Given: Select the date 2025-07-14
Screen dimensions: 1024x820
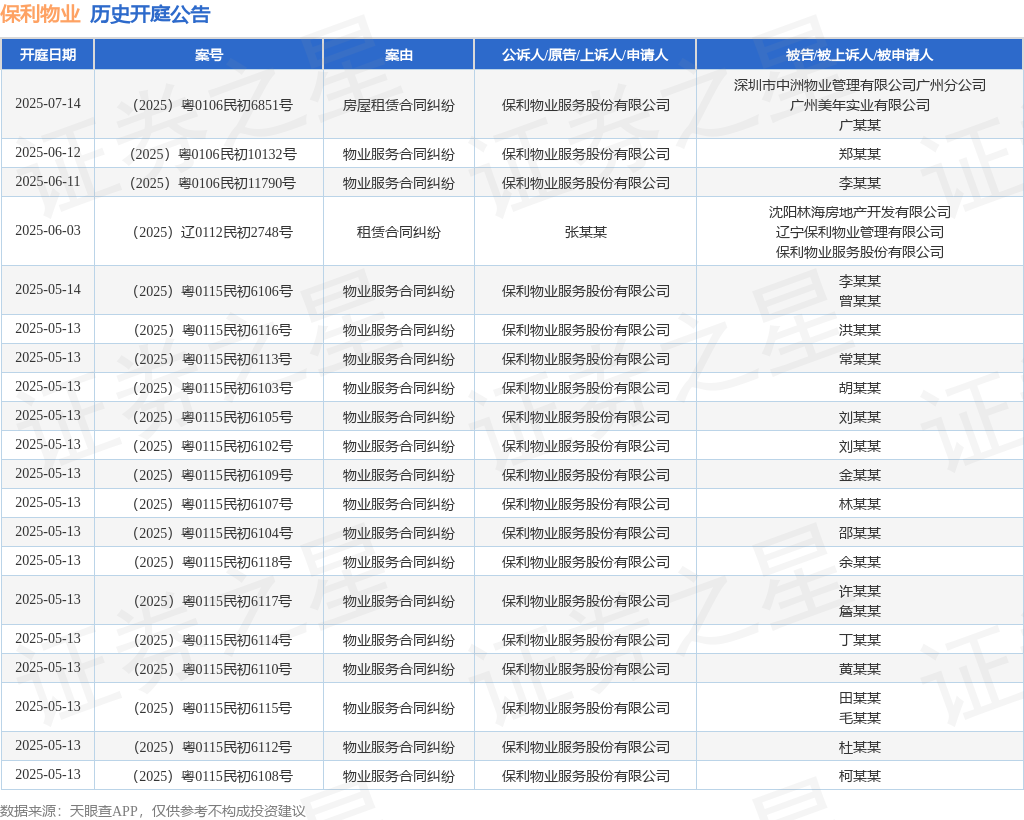Looking at the screenshot, I should (48, 104).
